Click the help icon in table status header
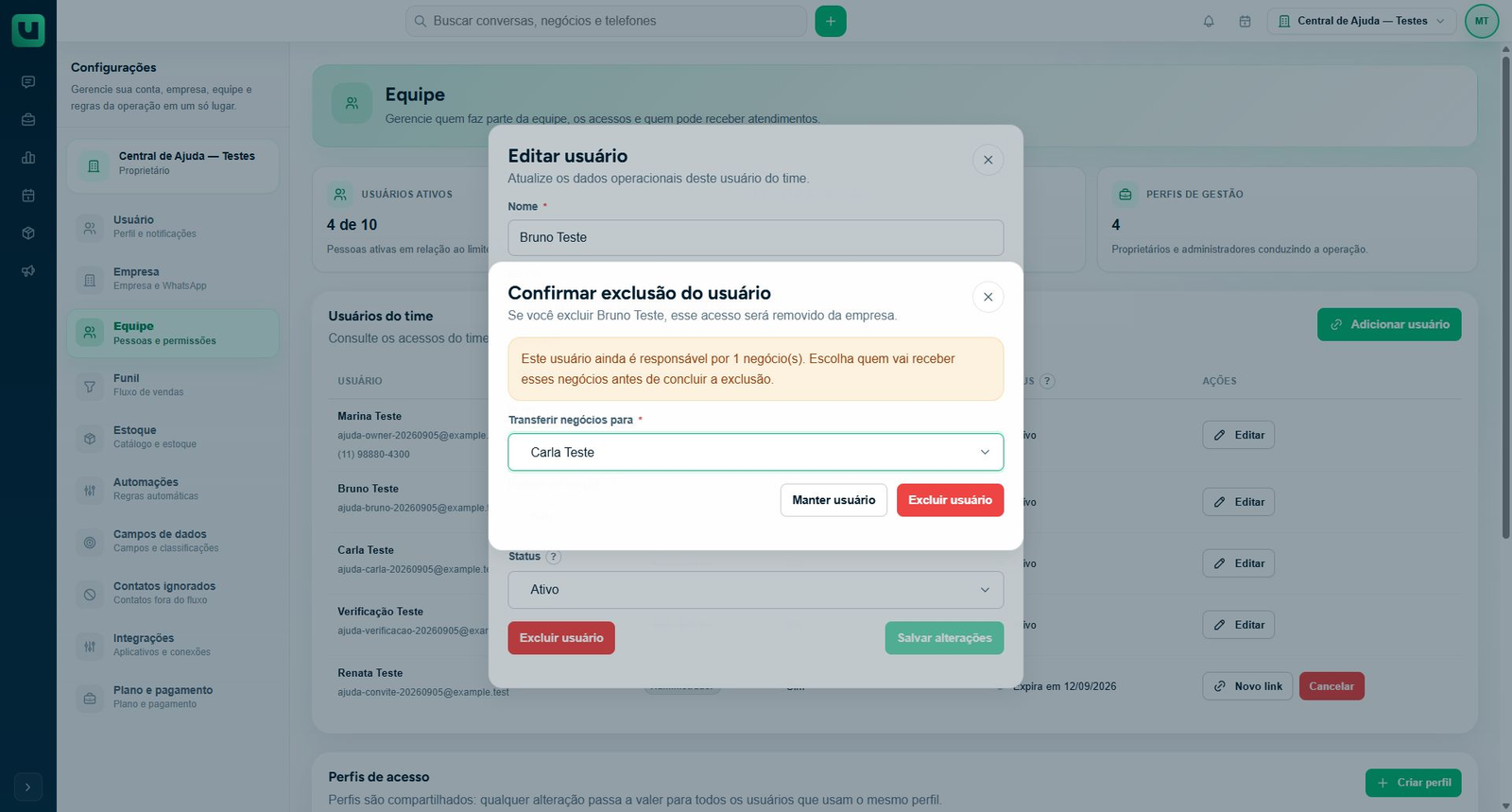 coord(1047,381)
